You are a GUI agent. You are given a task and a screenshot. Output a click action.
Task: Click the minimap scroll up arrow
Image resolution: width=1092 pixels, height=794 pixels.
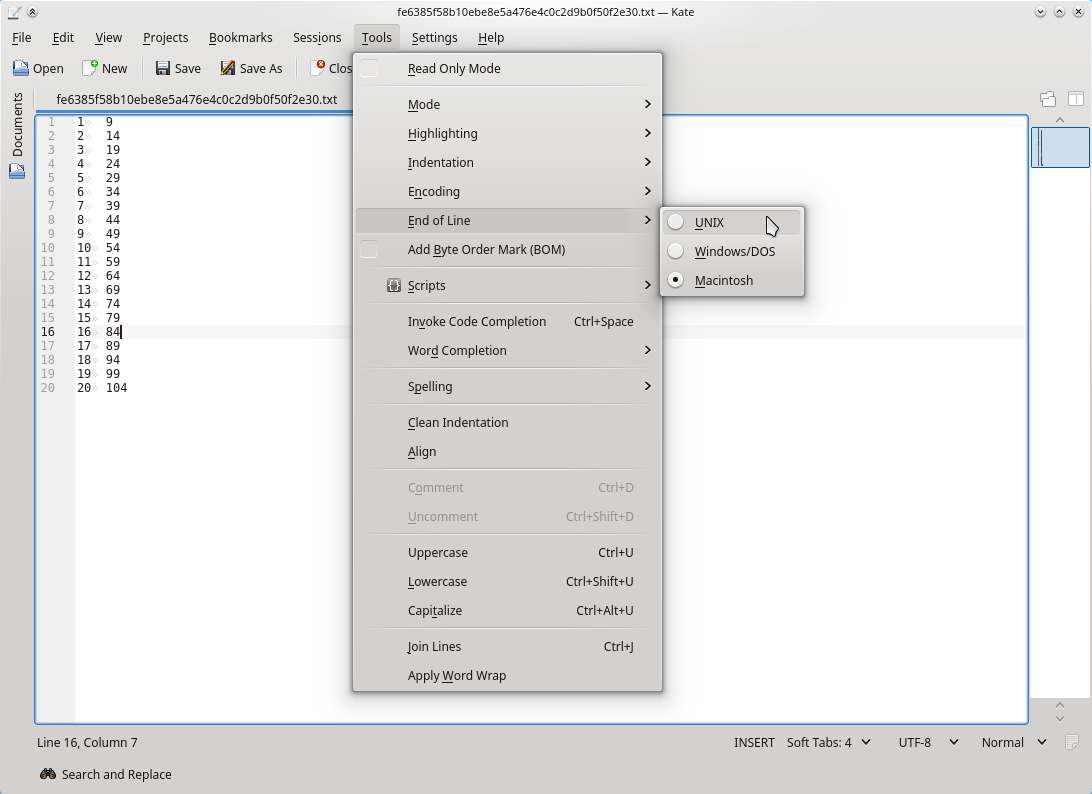[1060, 120]
